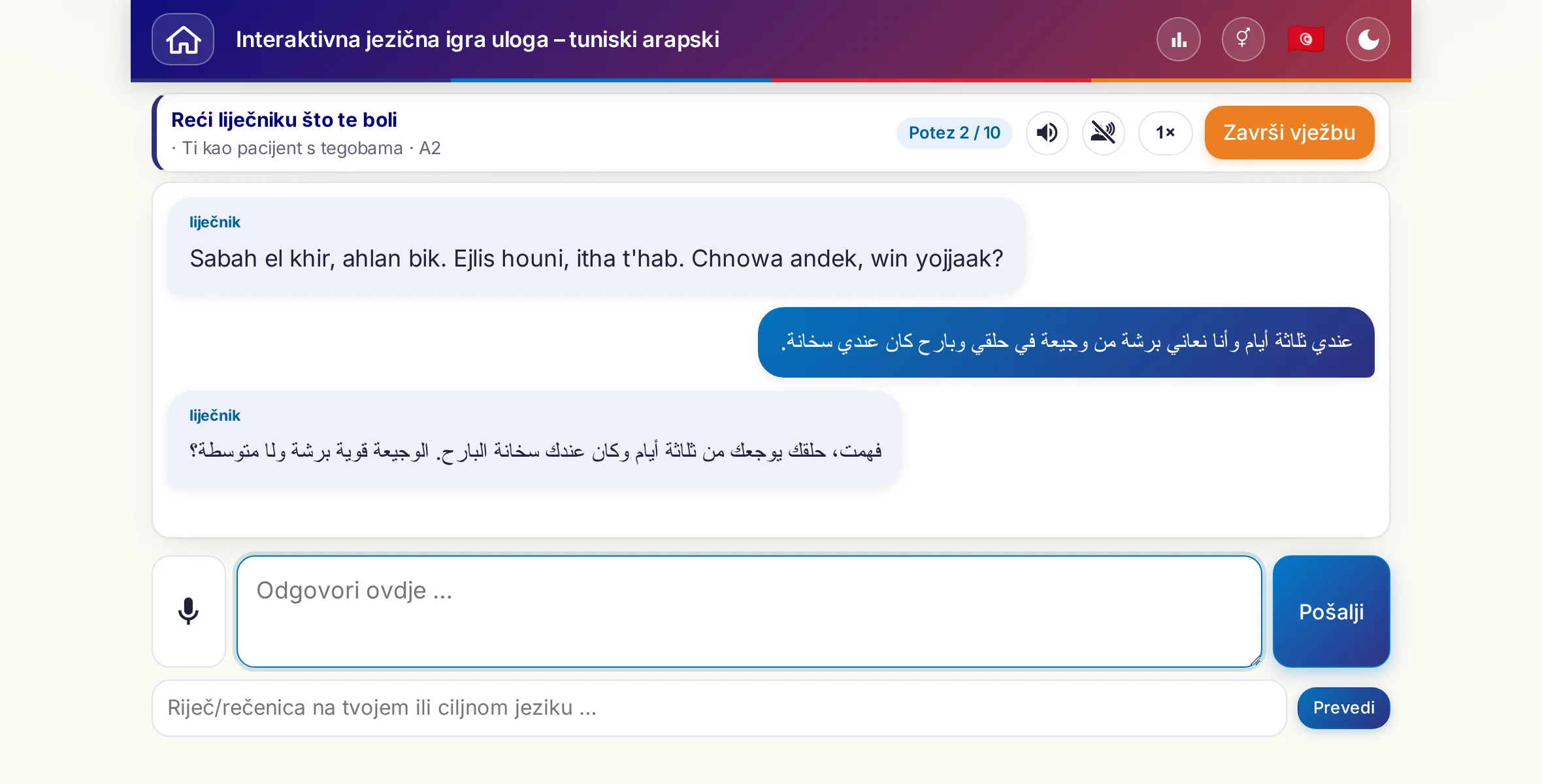1542x784 pixels.
Task: Focus the translation phrase input field
Action: click(719, 708)
